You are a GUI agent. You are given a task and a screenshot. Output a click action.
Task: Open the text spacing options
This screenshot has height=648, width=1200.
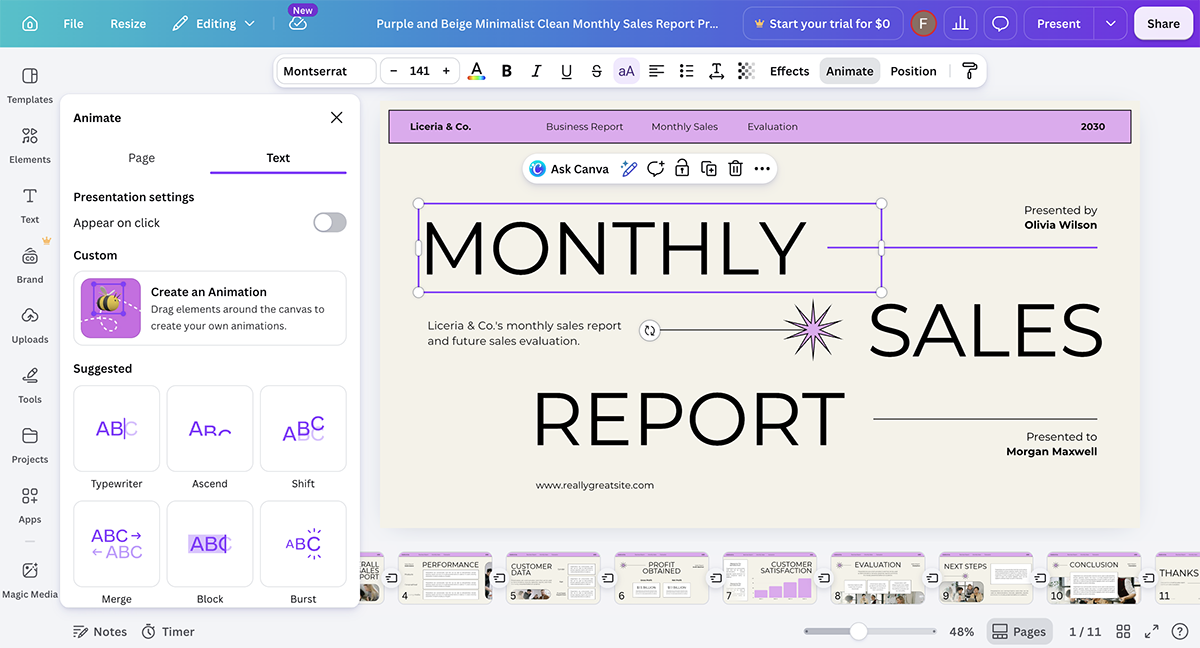pos(716,71)
